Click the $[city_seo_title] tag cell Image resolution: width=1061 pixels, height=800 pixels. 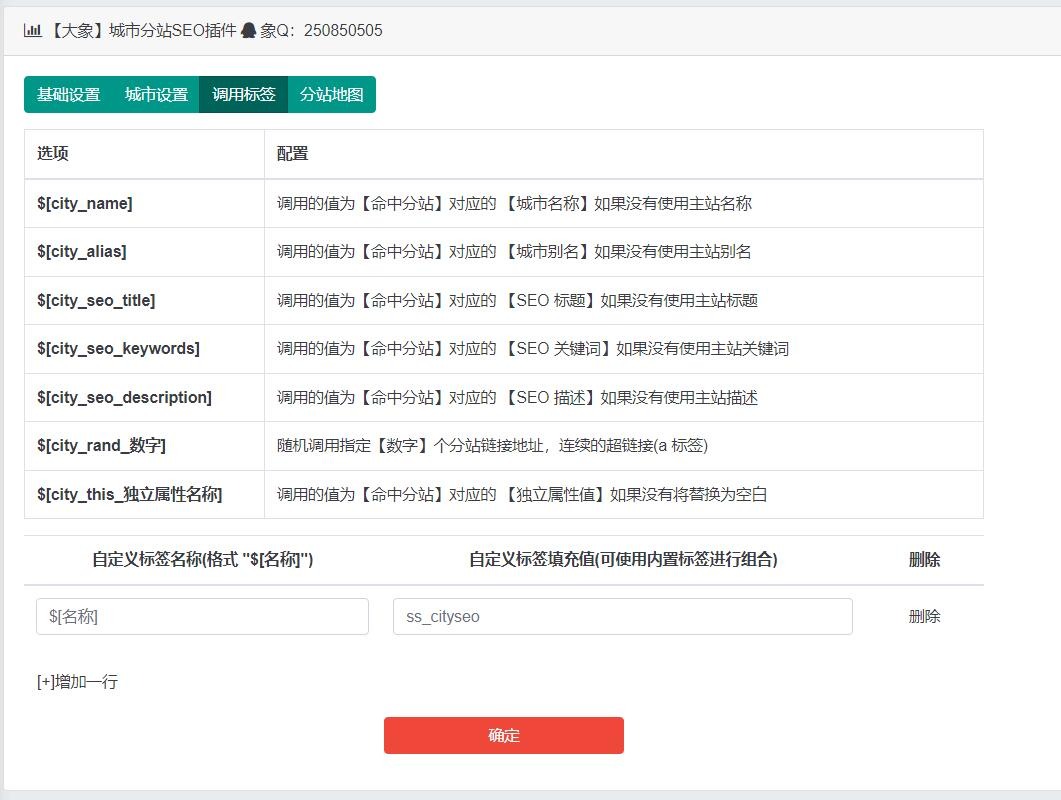coord(96,300)
